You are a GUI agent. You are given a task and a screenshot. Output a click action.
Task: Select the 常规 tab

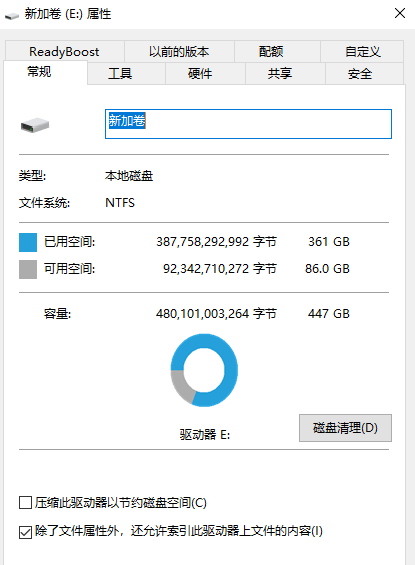(39, 72)
